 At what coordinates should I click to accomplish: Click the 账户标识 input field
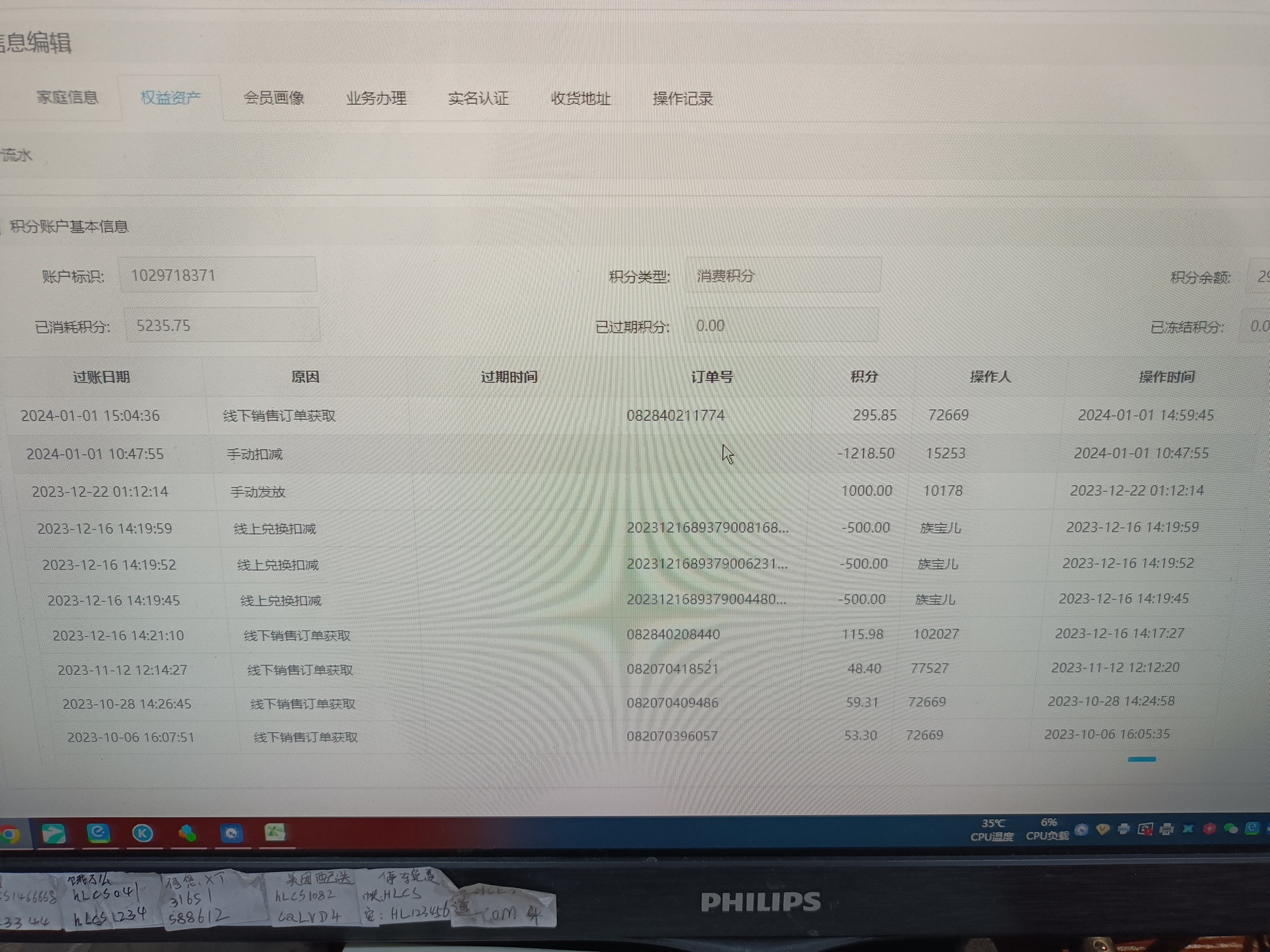[217, 276]
